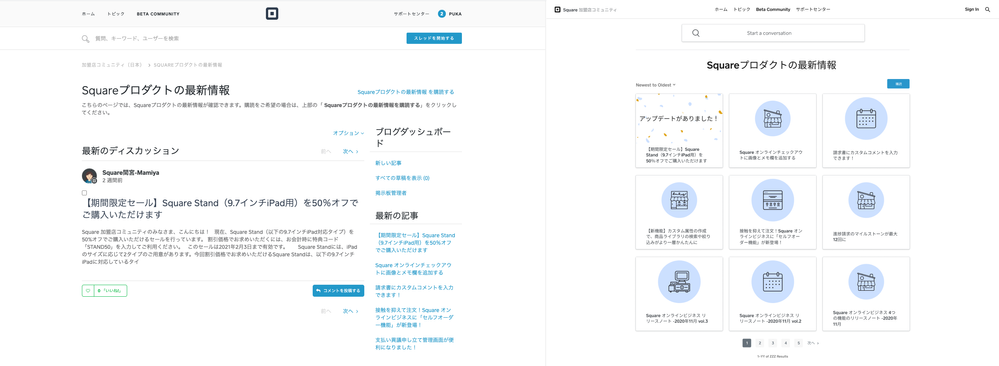Expand the オプション dropdown

pyautogui.click(x=349, y=133)
